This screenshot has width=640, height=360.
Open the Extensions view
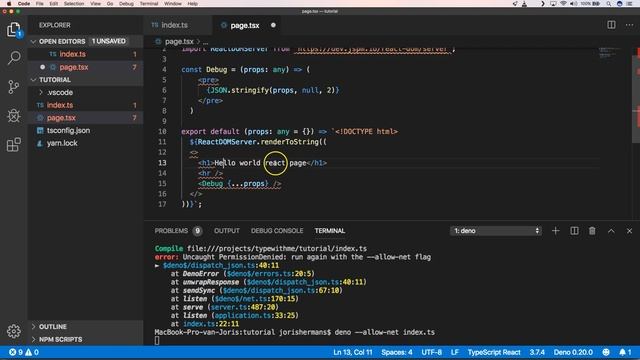pyautogui.click(x=13, y=144)
